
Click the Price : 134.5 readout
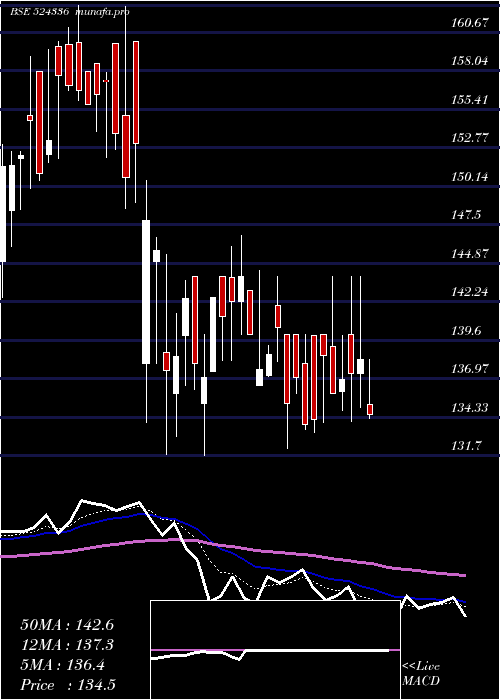click(66, 685)
